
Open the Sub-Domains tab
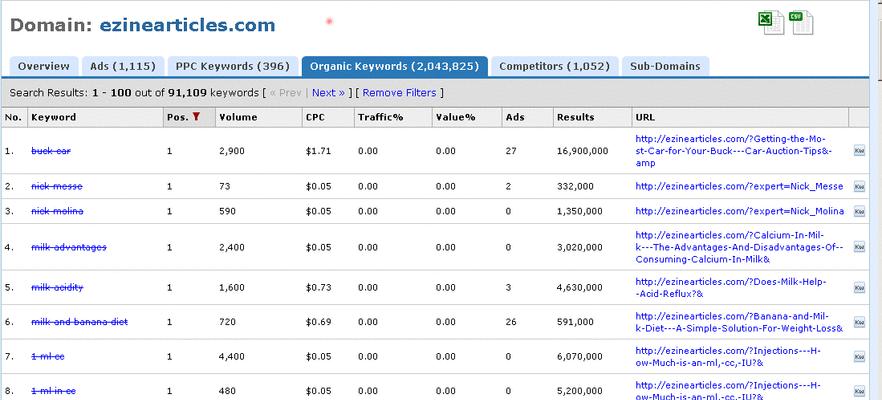pyautogui.click(x=665, y=66)
